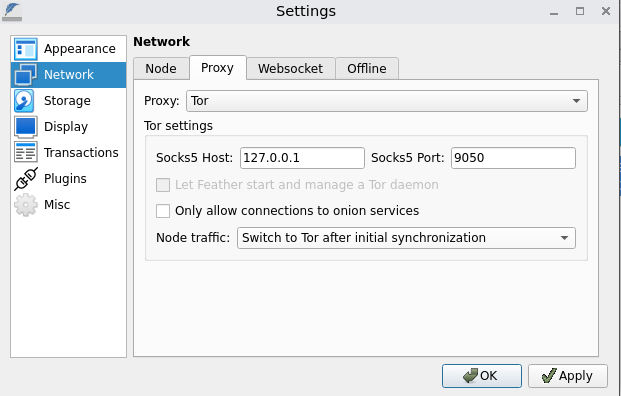Maximize the Settings window
Screen dimensions: 621x396
tap(580, 11)
